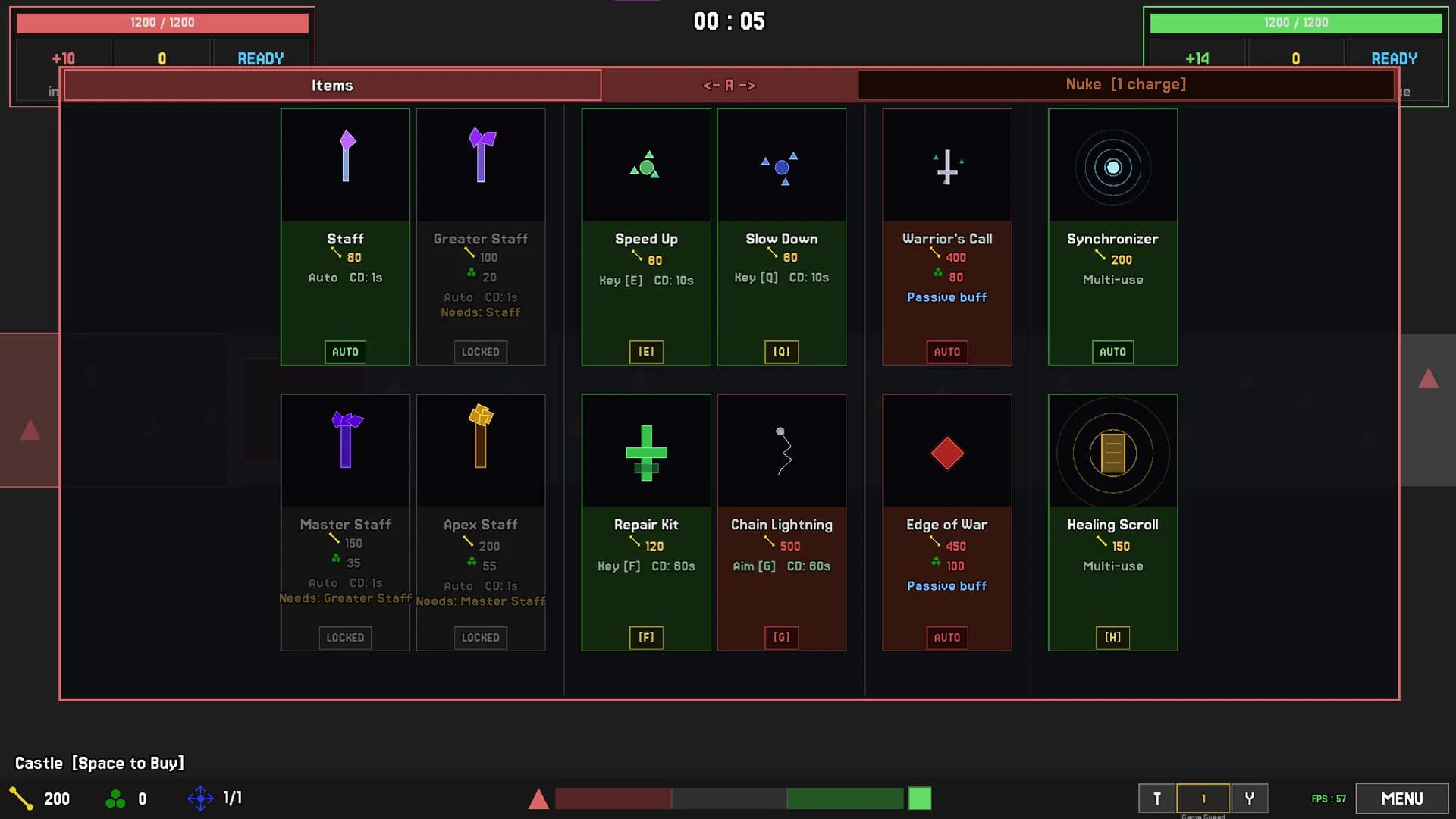Click the Greater Staff icon
Screen dimensions: 1456x819
click(482, 155)
